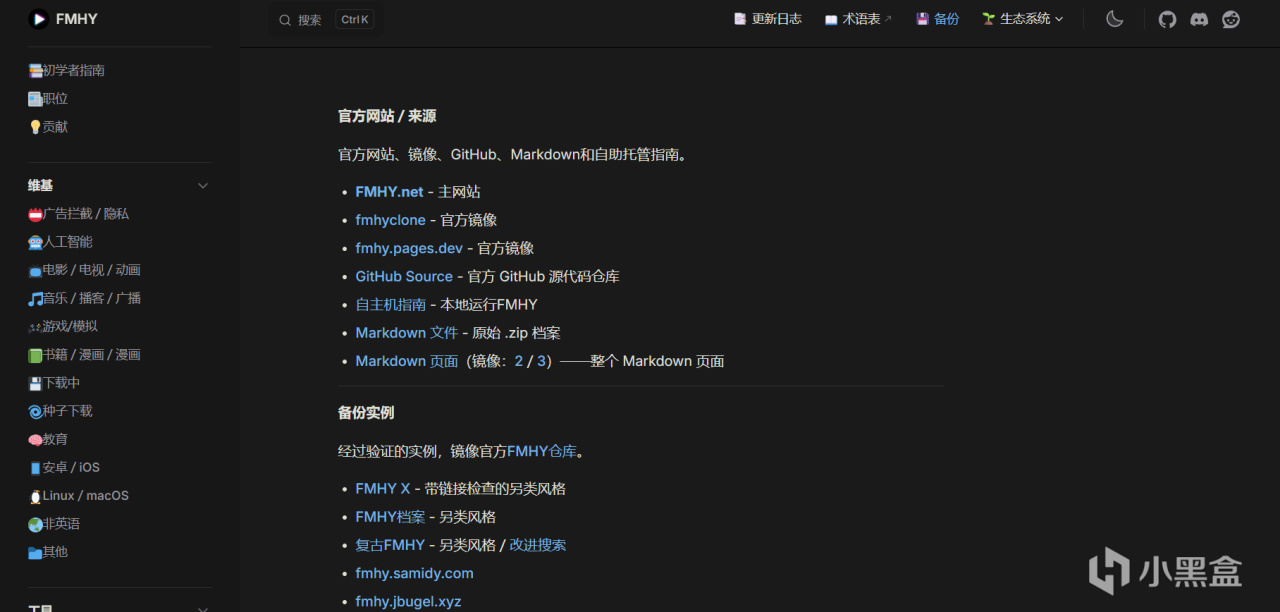The image size is (1280, 612).
Task: Follow the fmhy.pages.dev mirror link
Action: [x=409, y=248]
